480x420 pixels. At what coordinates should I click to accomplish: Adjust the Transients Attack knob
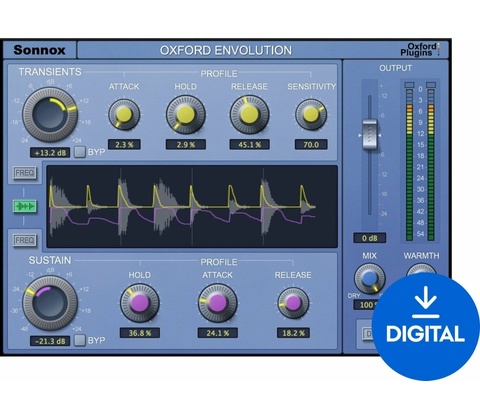pos(124,114)
